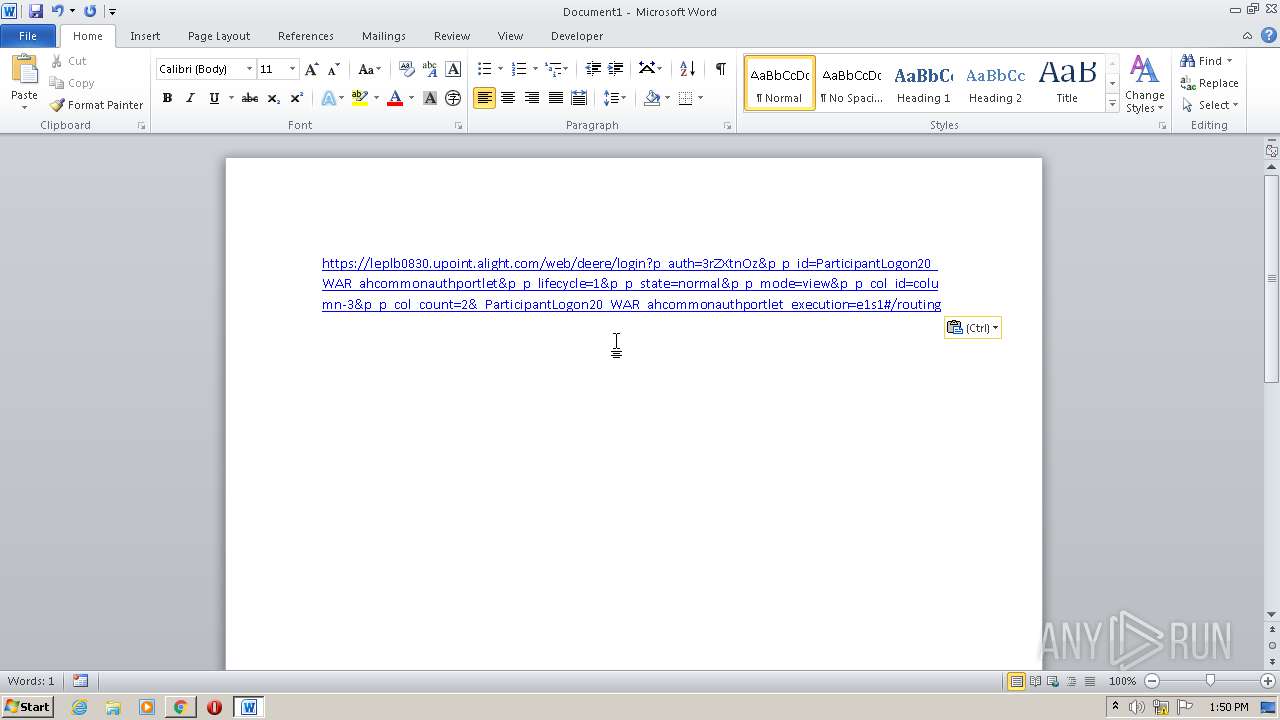Click the proofing status icon in status bar
Image resolution: width=1280 pixels, height=720 pixels.
tap(80, 681)
